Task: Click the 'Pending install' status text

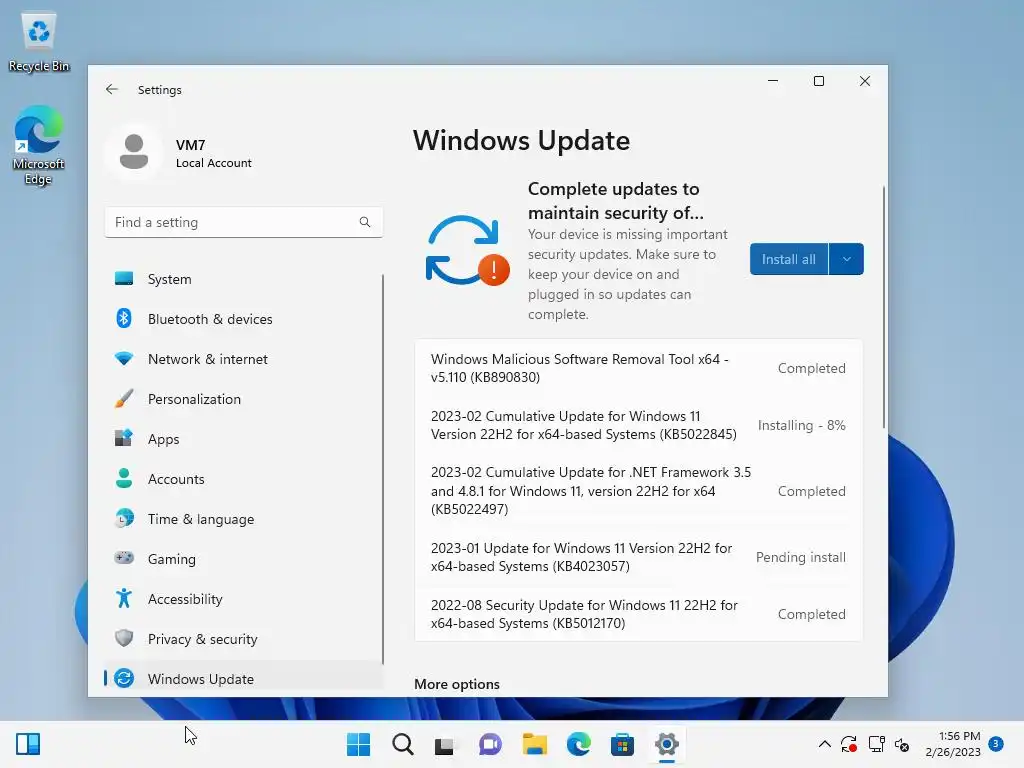Action: pyautogui.click(x=801, y=557)
